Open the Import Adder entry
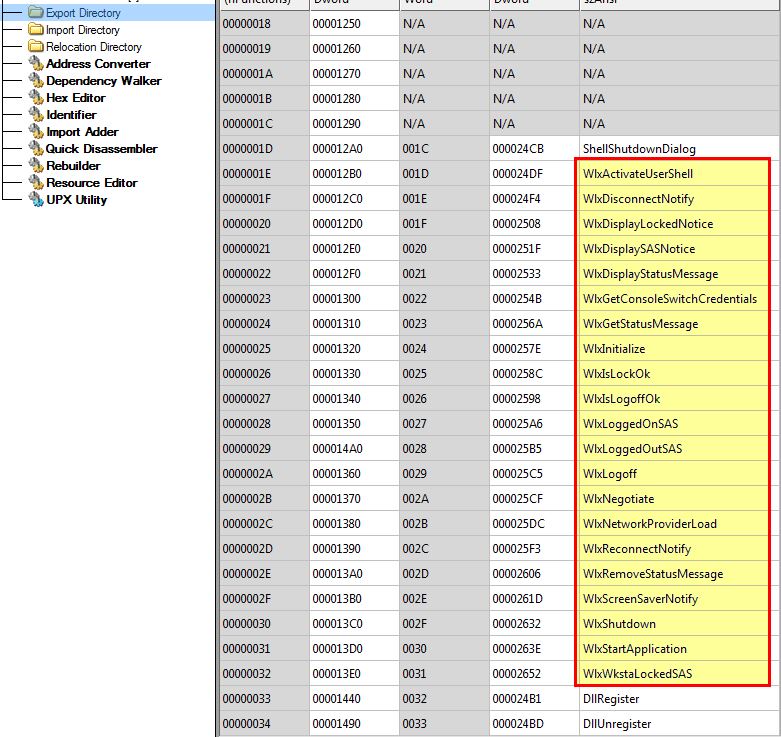This screenshot has height=737, width=781. pos(82,131)
